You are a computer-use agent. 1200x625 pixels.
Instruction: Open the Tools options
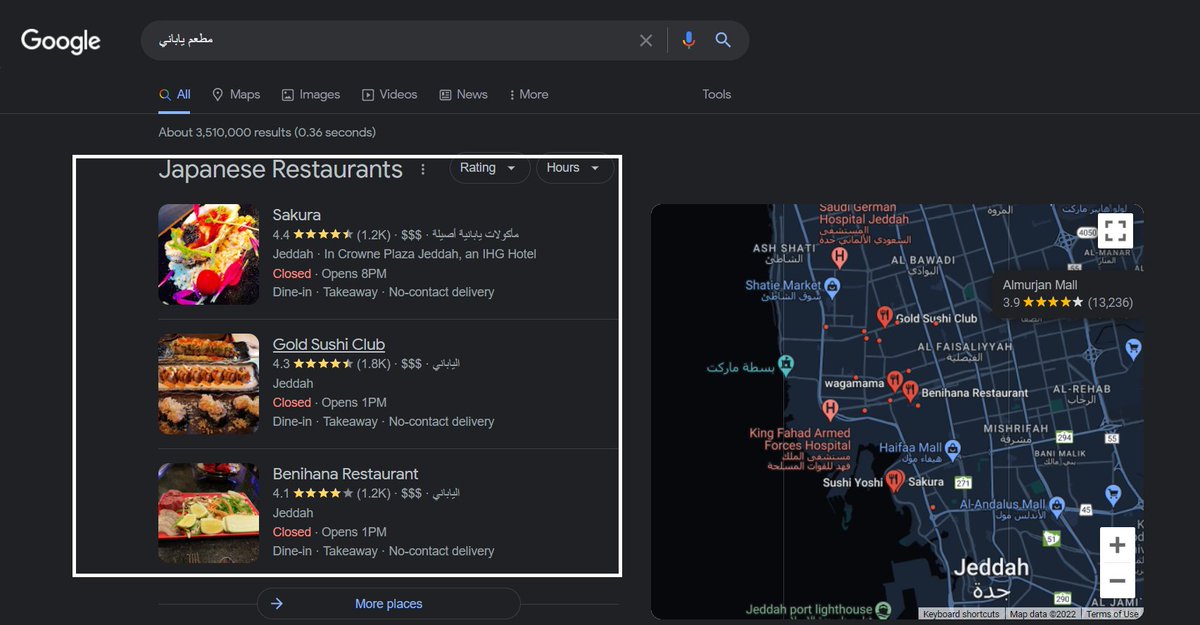click(717, 94)
